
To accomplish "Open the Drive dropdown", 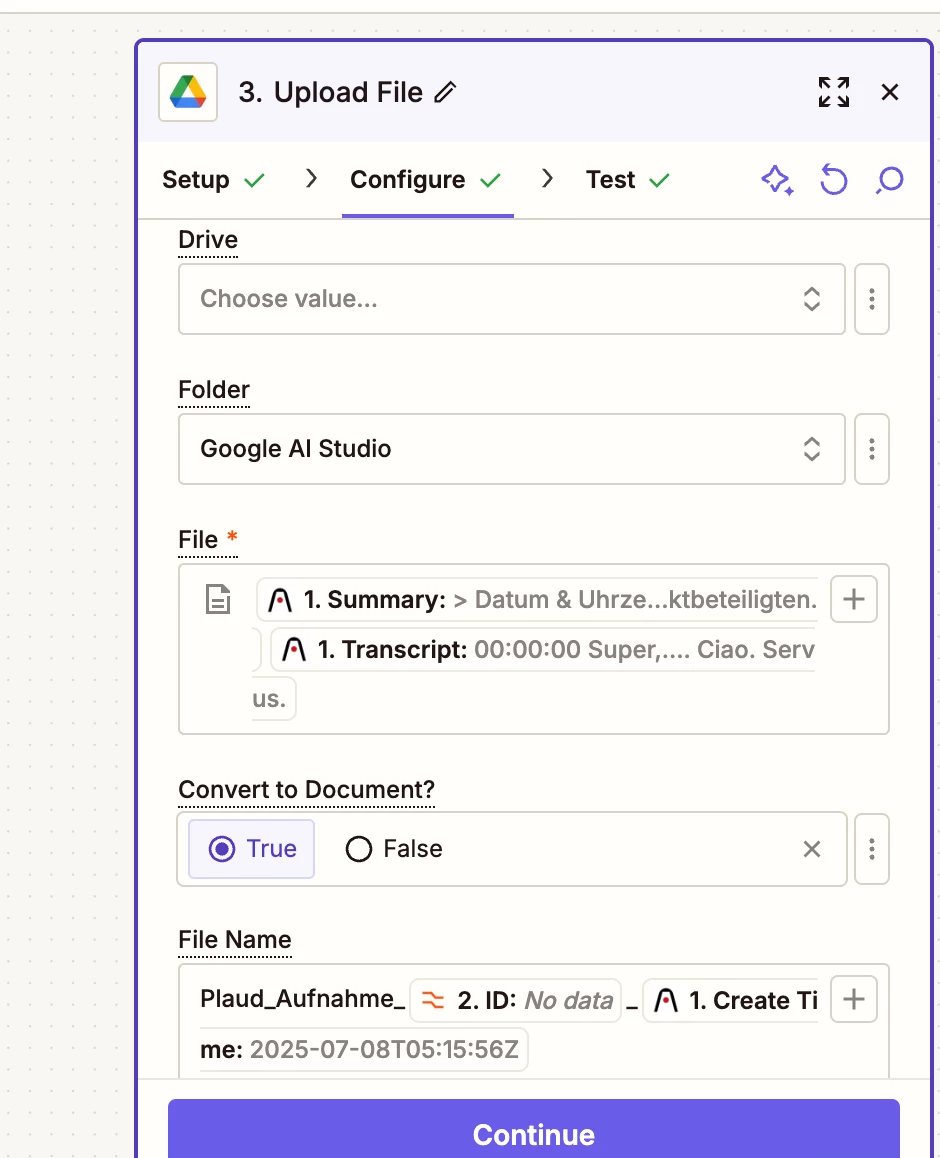I will pyautogui.click(x=511, y=299).
